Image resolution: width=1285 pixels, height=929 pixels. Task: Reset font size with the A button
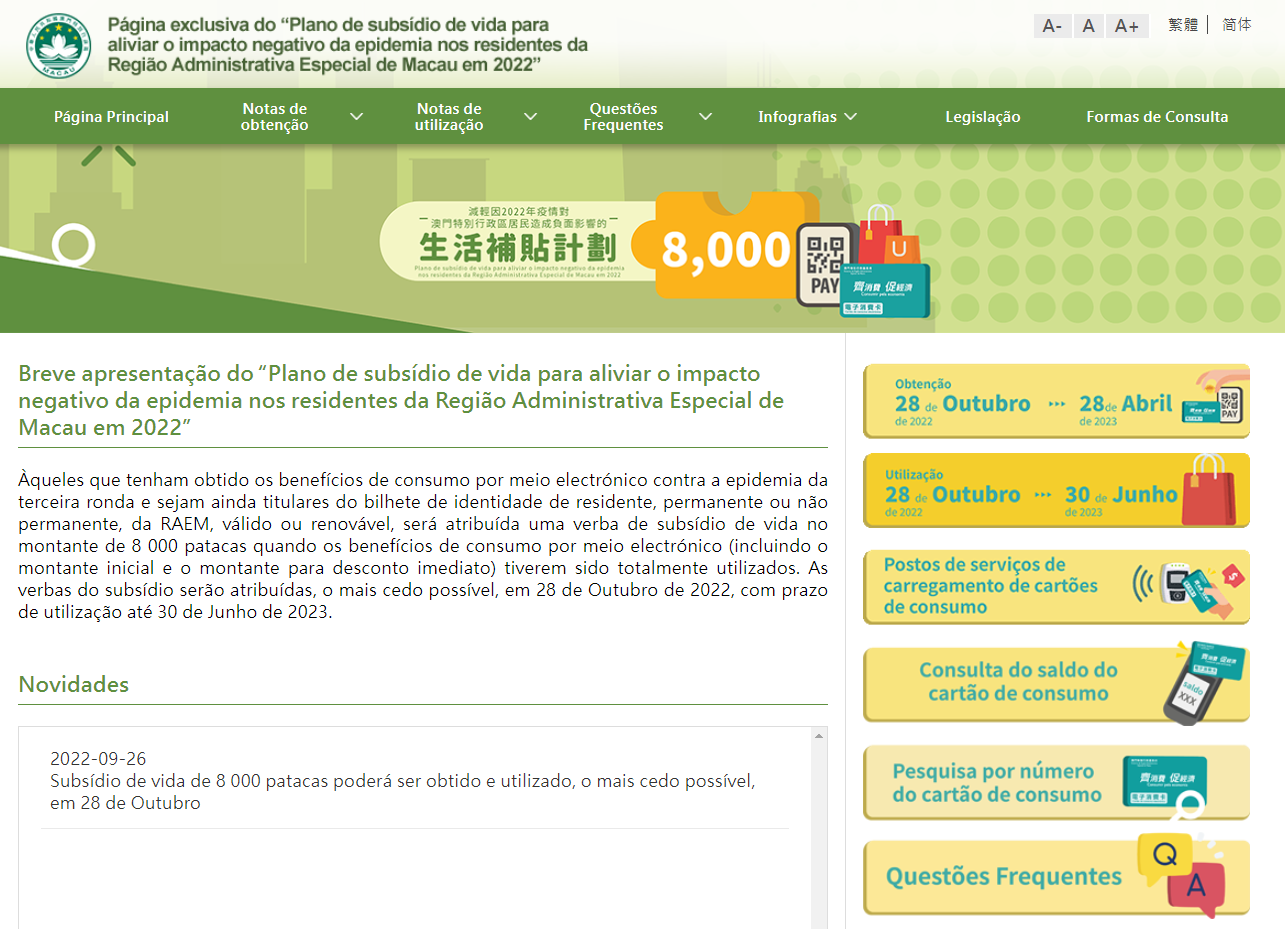click(x=1089, y=26)
